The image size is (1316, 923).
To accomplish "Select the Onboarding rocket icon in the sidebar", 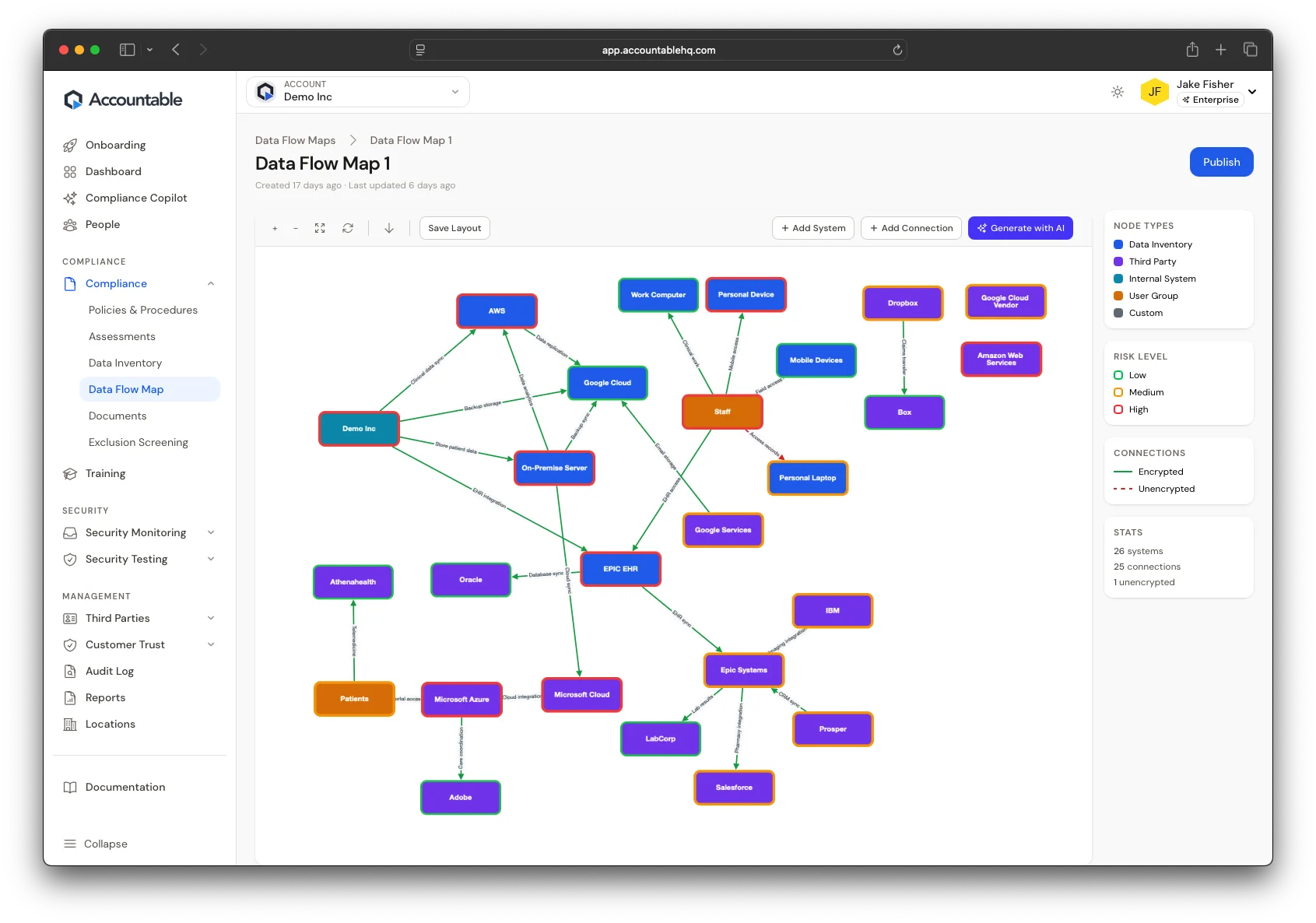I will click(71, 145).
